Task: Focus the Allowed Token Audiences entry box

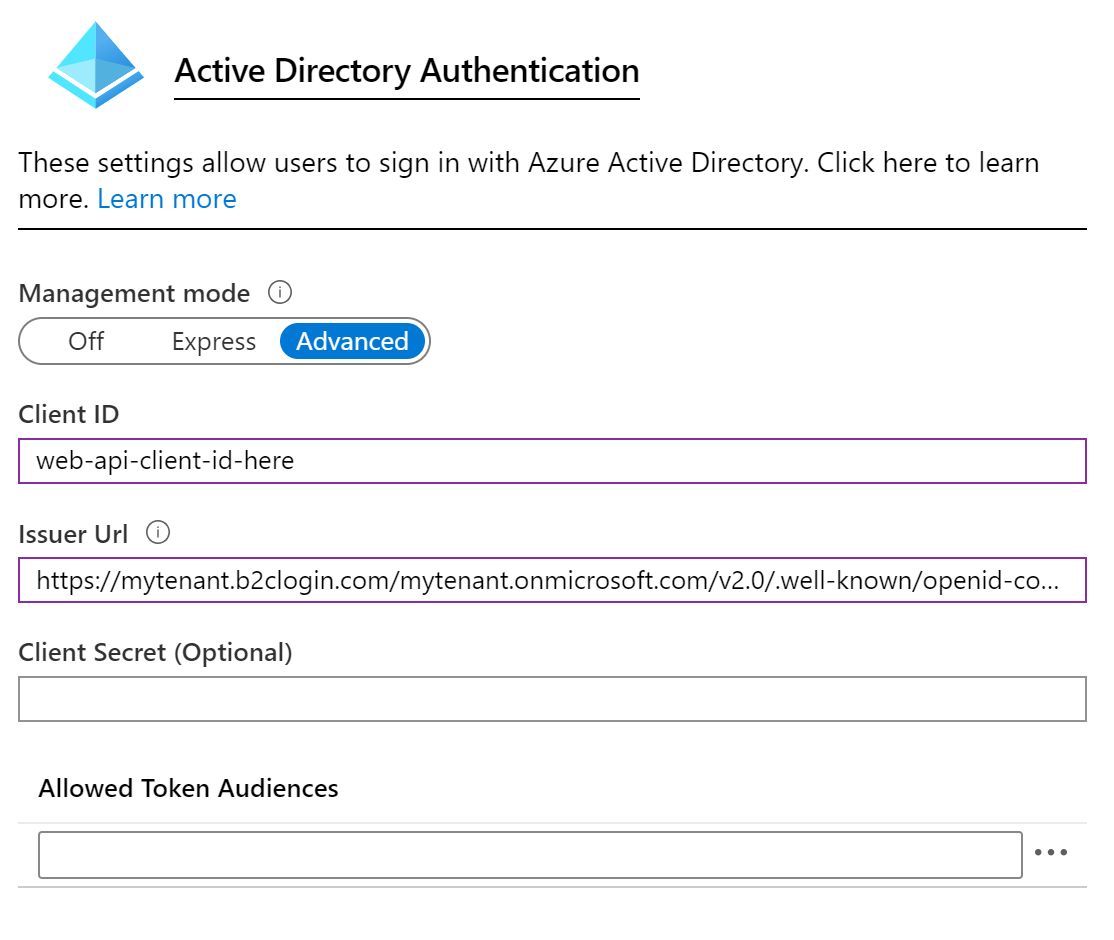Action: [x=530, y=854]
